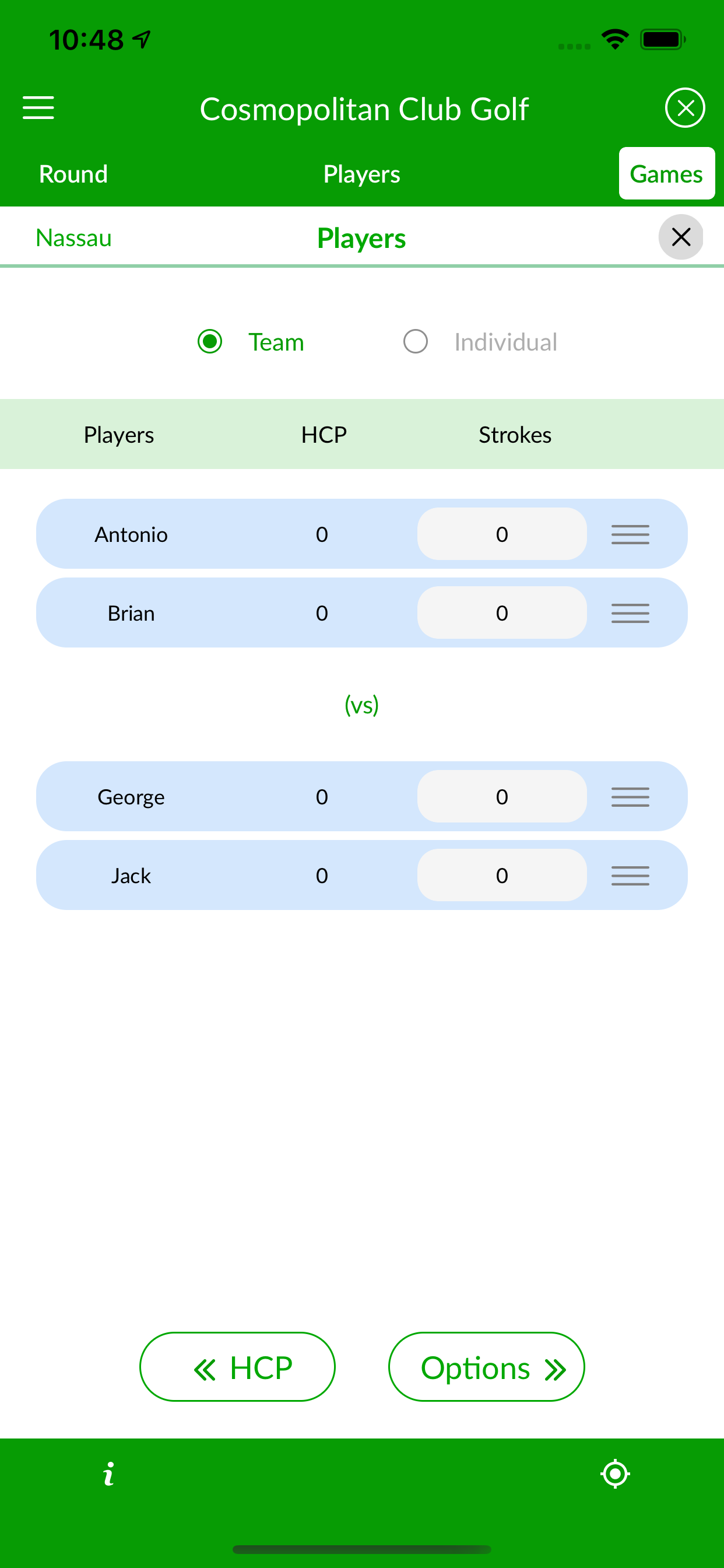Viewport: 724px width, 1568px height.
Task: Tap Brian's reorder handle icon
Action: [630, 613]
